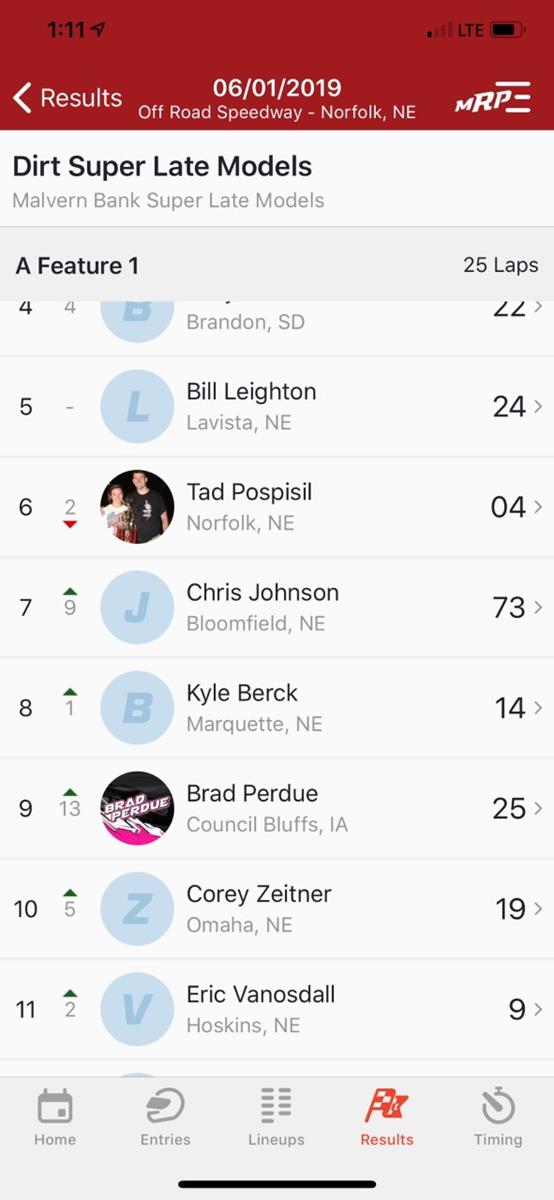
Task: Tap Bill Leighton's L avatar
Action: point(137,407)
